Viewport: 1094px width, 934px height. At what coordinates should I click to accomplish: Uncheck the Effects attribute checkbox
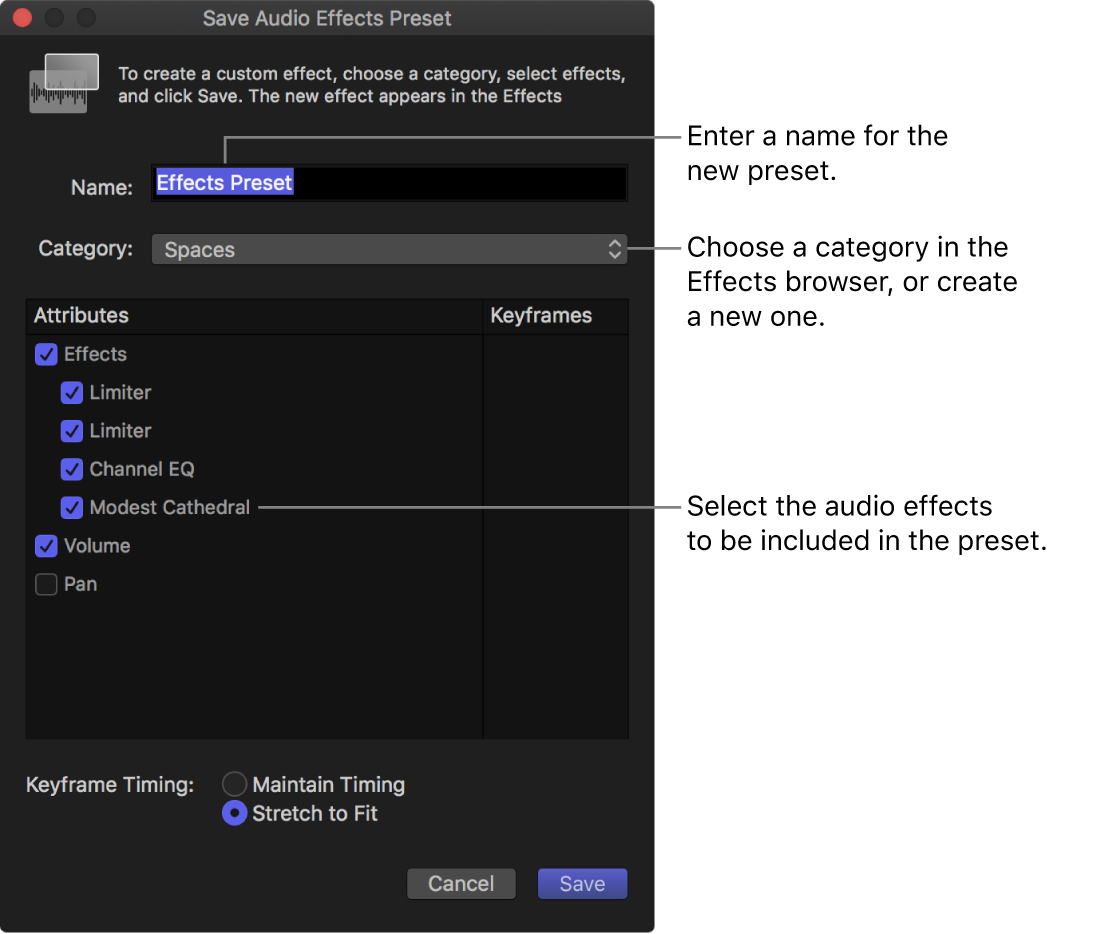point(45,354)
